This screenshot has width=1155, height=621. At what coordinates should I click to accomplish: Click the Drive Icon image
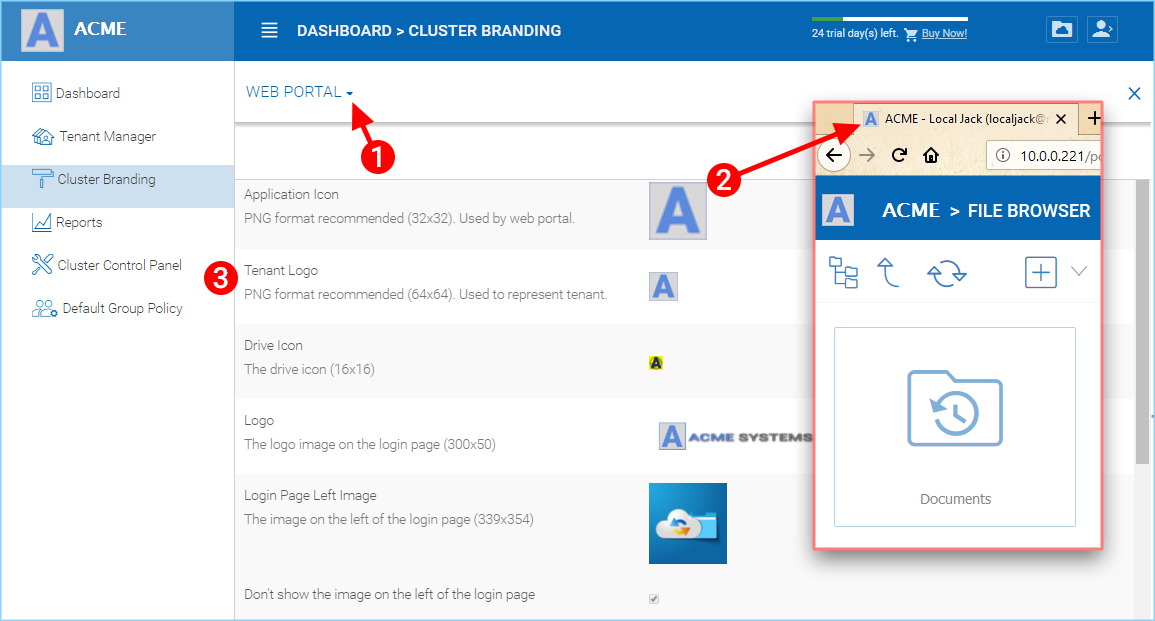coord(656,363)
